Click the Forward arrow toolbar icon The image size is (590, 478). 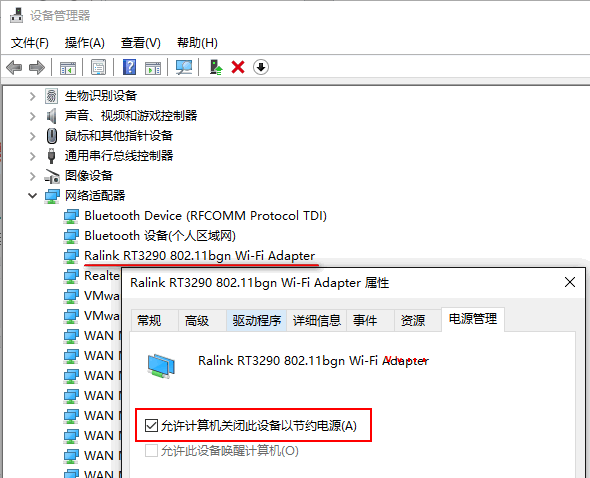pos(36,68)
